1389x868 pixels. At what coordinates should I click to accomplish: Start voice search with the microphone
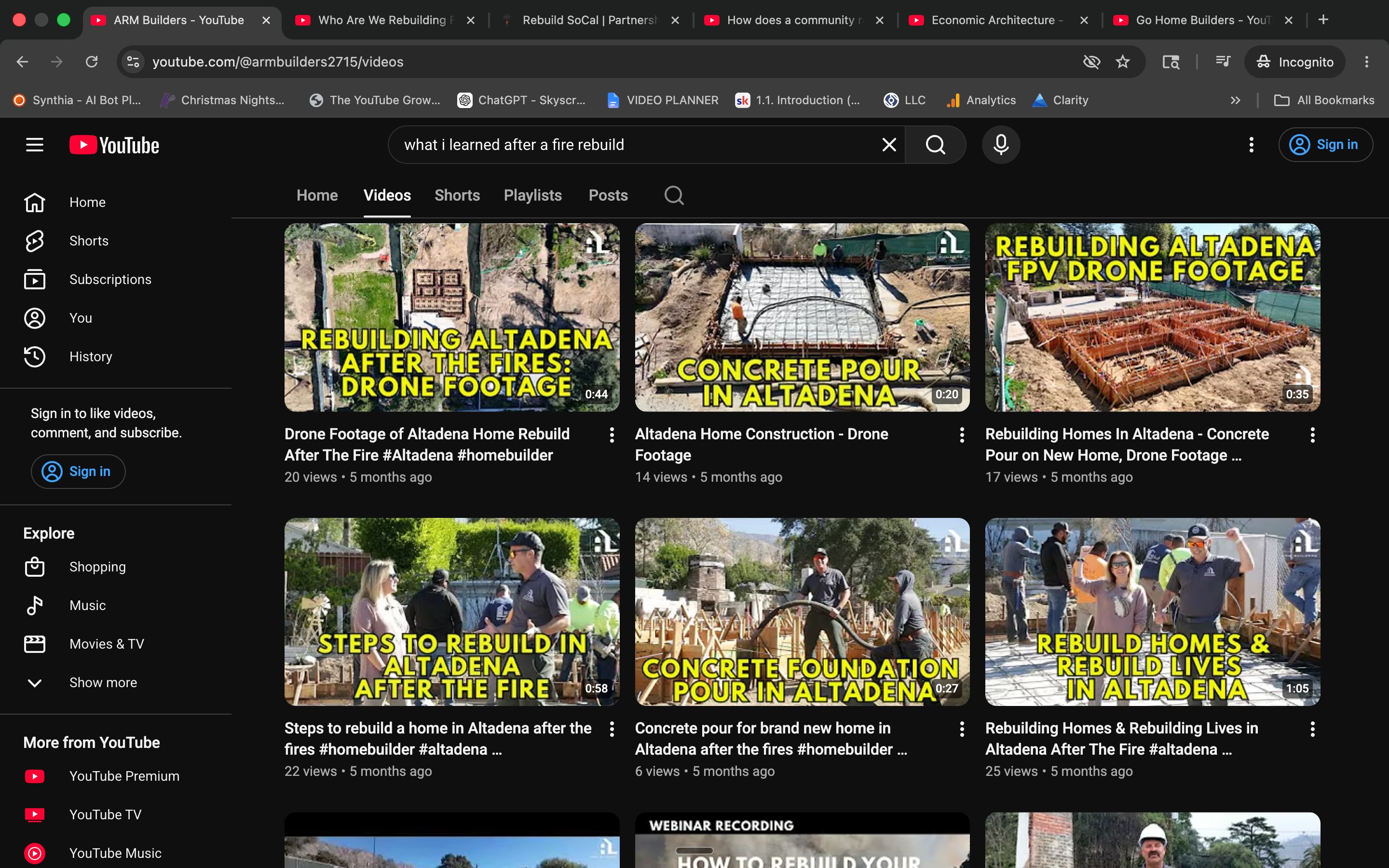pyautogui.click(x=1001, y=145)
